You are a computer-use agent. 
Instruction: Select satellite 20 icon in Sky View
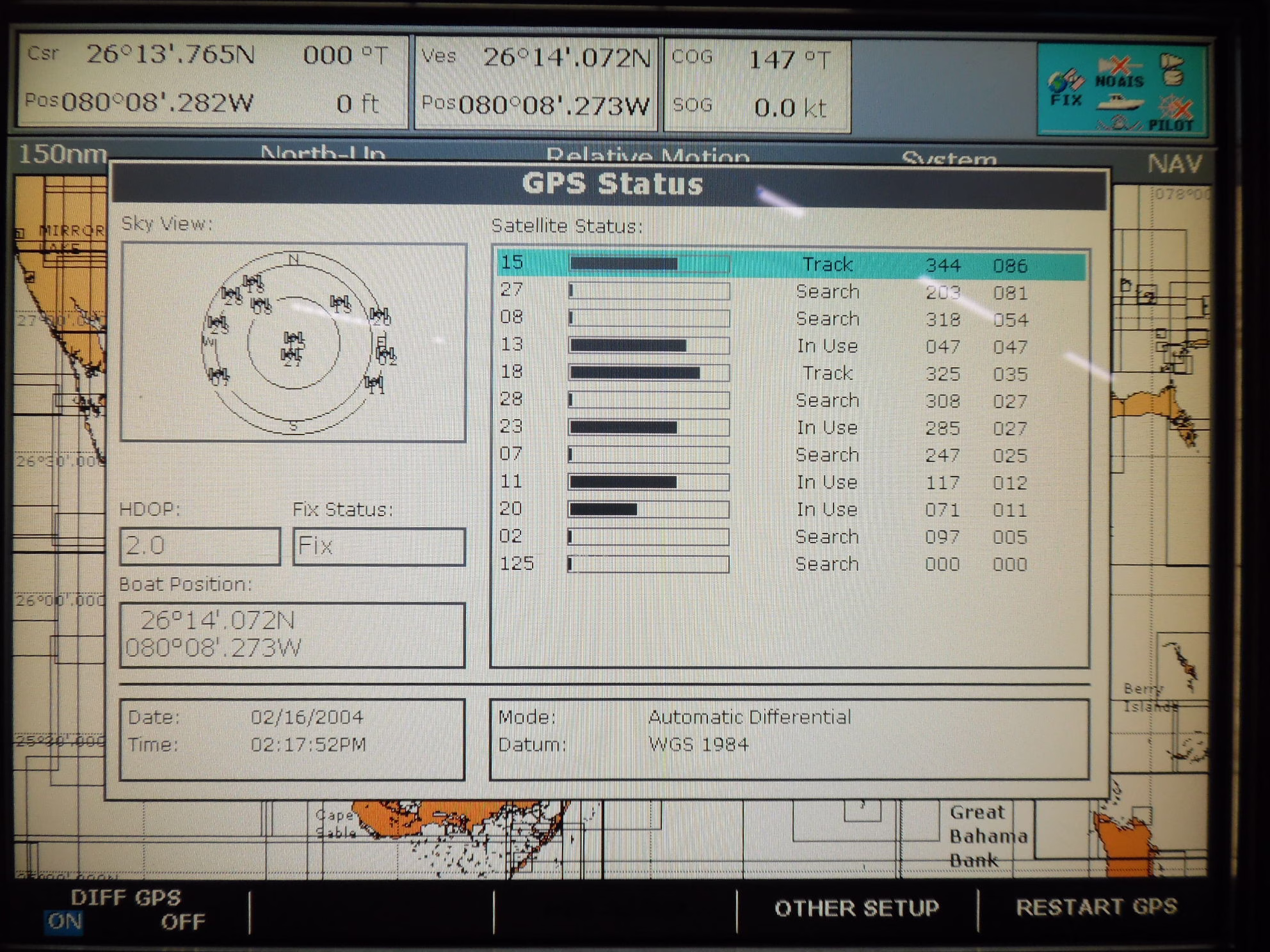(x=380, y=315)
